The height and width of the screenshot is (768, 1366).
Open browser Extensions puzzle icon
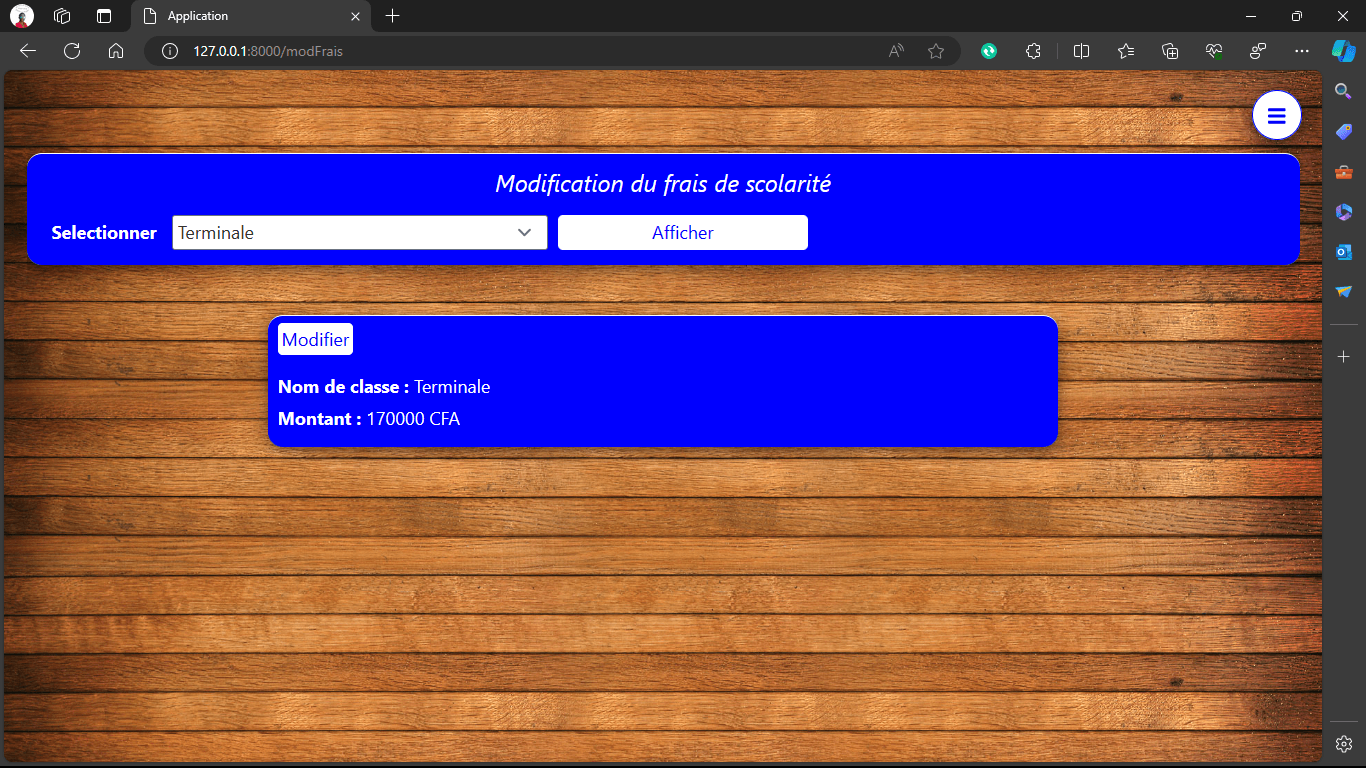click(x=1034, y=51)
